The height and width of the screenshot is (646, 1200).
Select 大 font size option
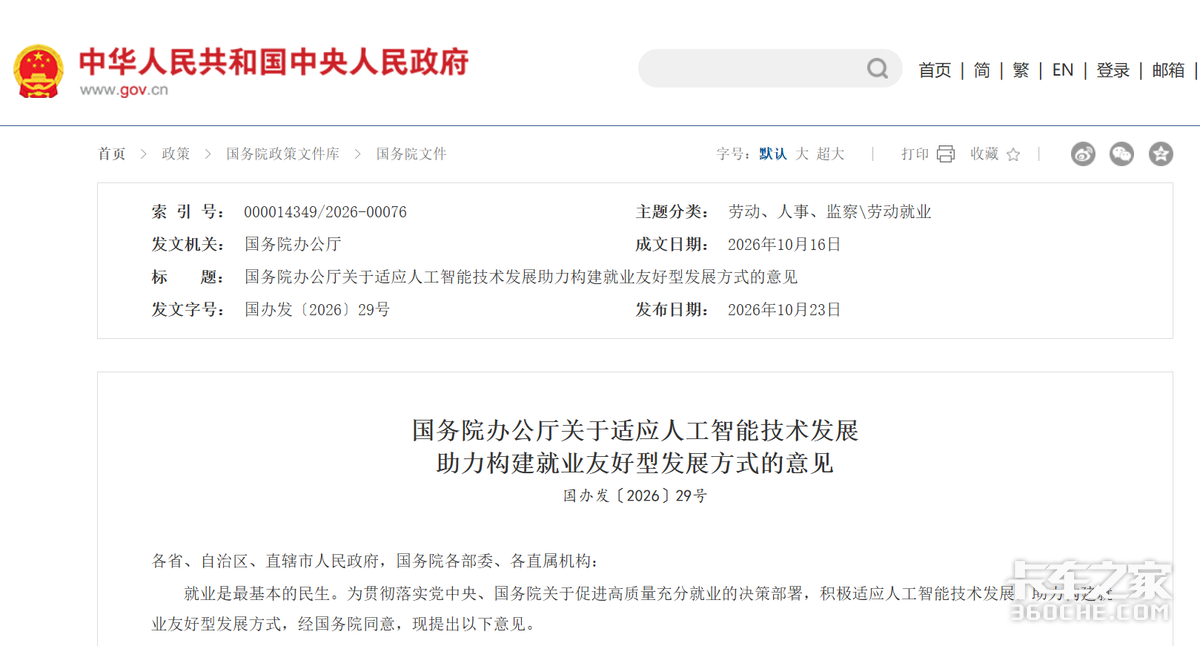point(802,154)
